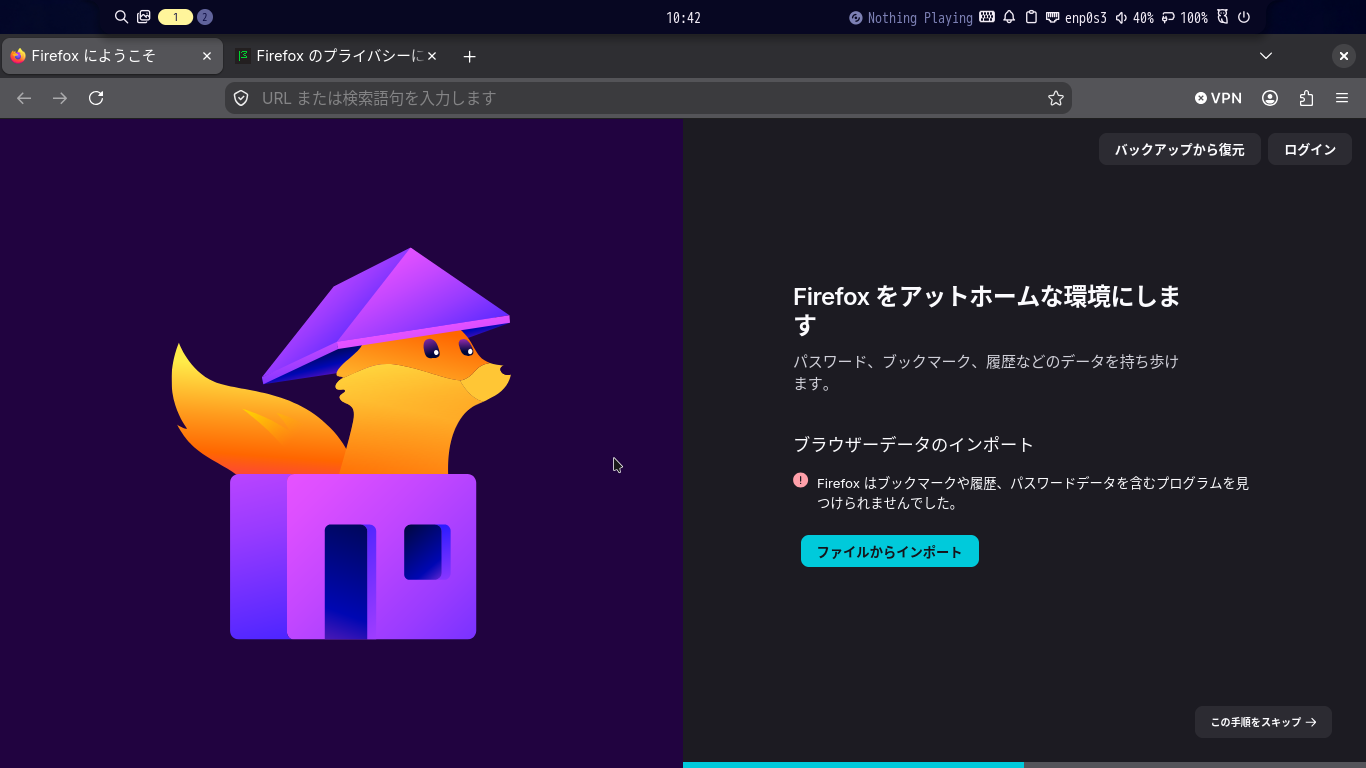Open the clock showing 10:42

pyautogui.click(x=683, y=18)
